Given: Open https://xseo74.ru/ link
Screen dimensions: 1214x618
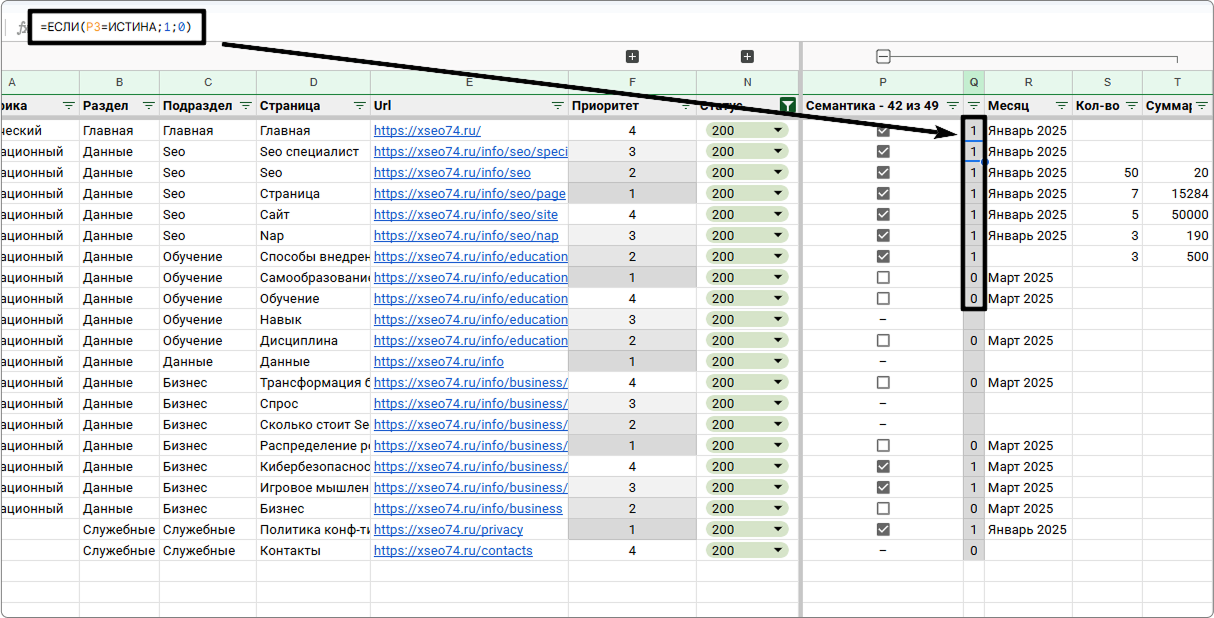Looking at the screenshot, I should coord(427,130).
